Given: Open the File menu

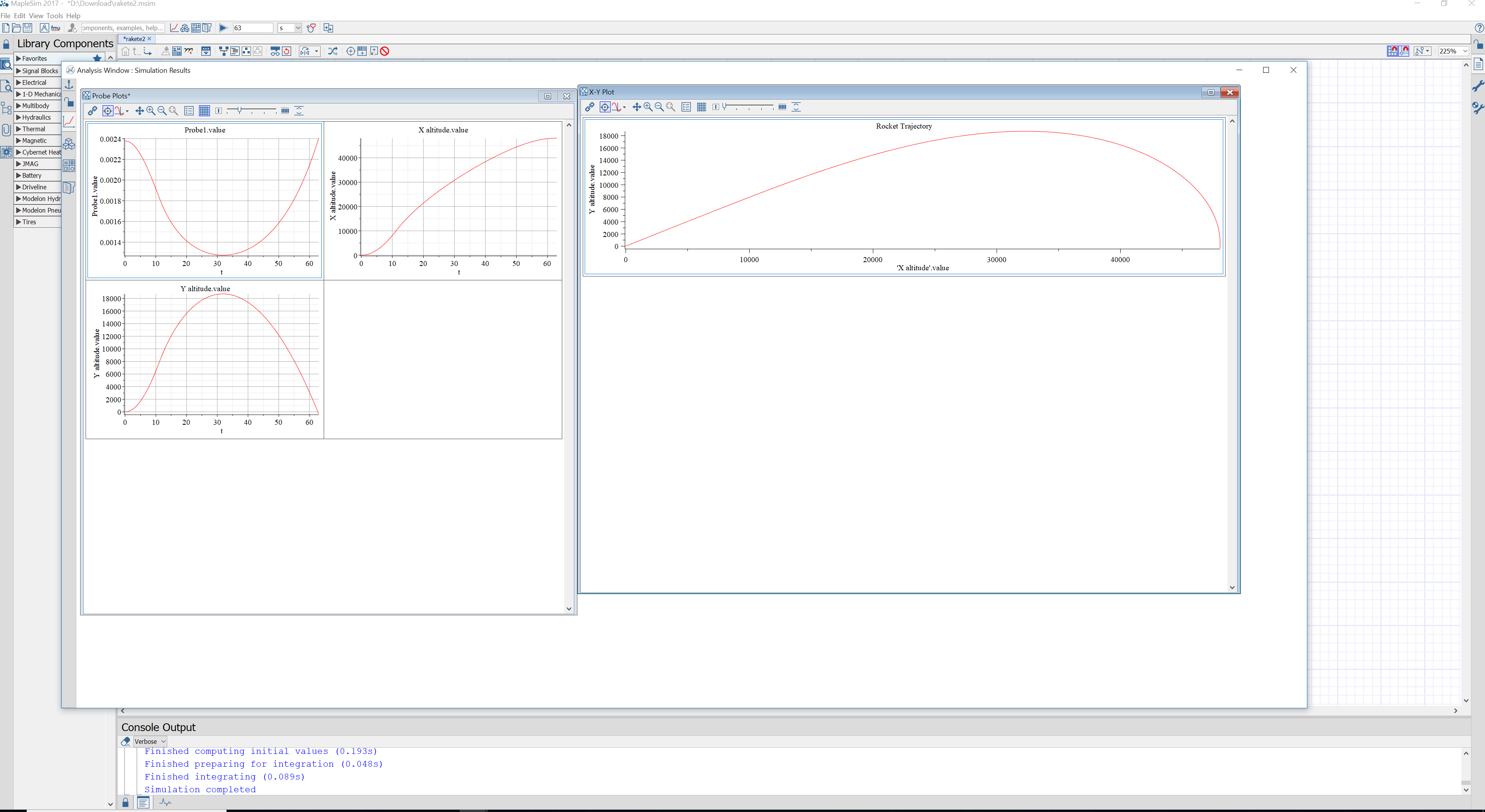Looking at the screenshot, I should (6, 15).
